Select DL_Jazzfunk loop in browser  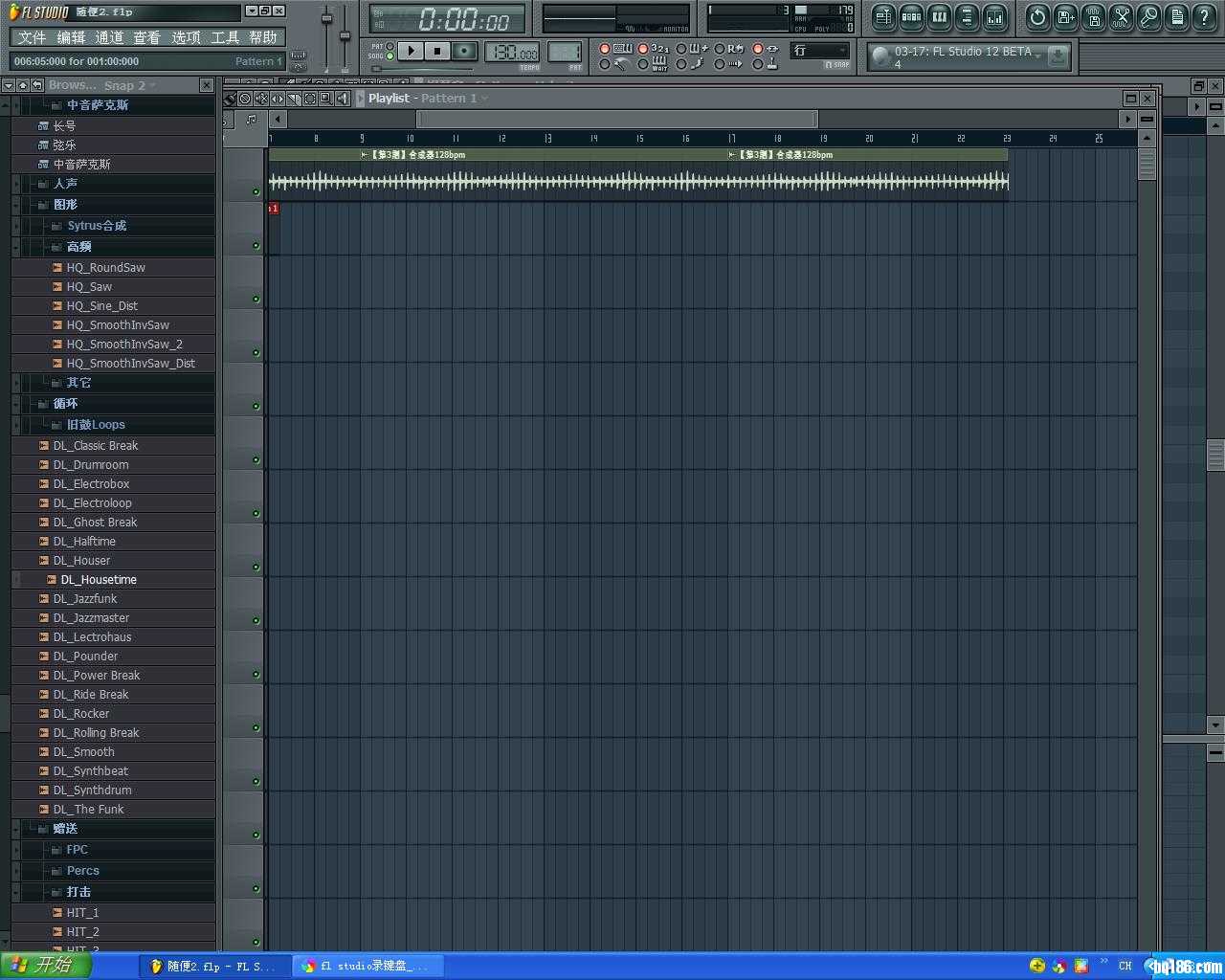(84, 599)
